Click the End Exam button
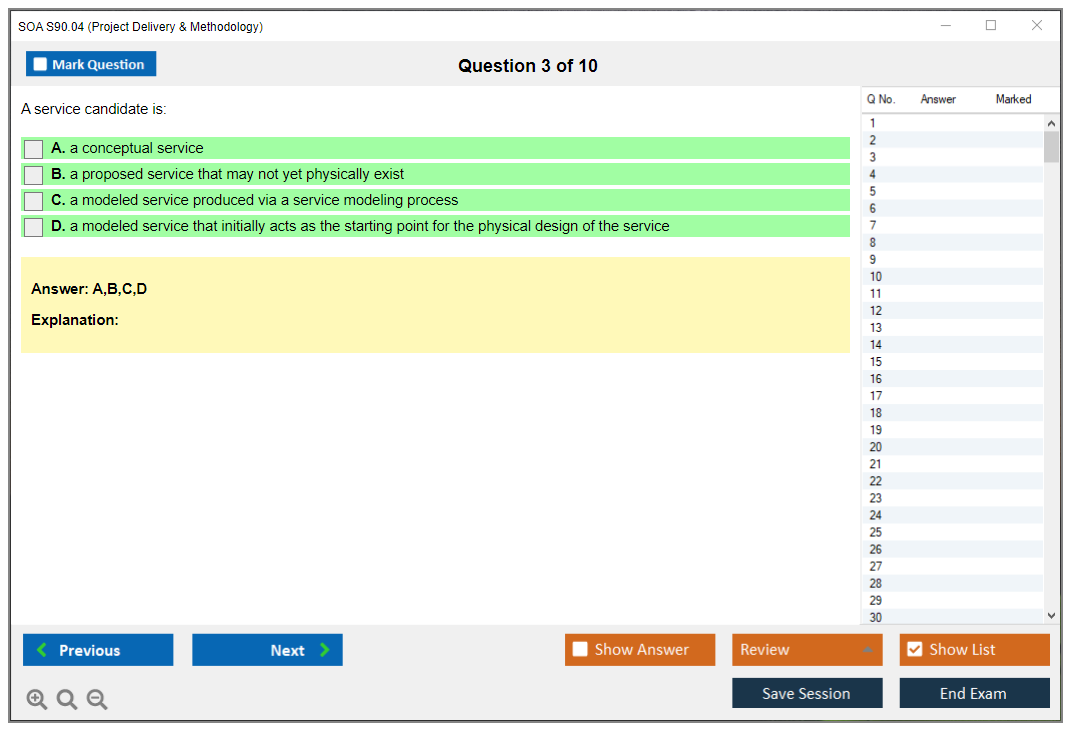Screen dimensions: 1075x735 pos(974,693)
